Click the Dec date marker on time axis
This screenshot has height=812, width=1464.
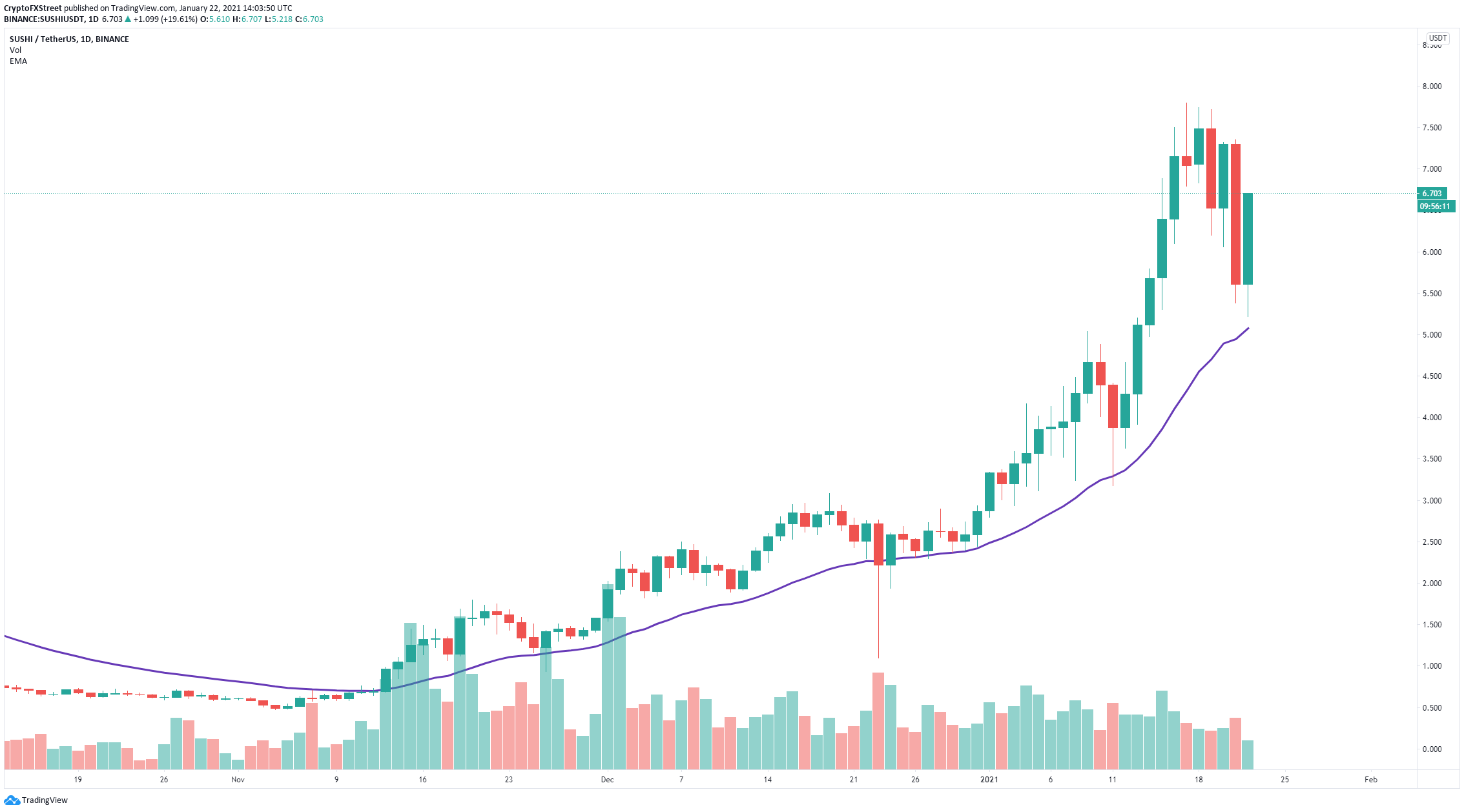(607, 780)
